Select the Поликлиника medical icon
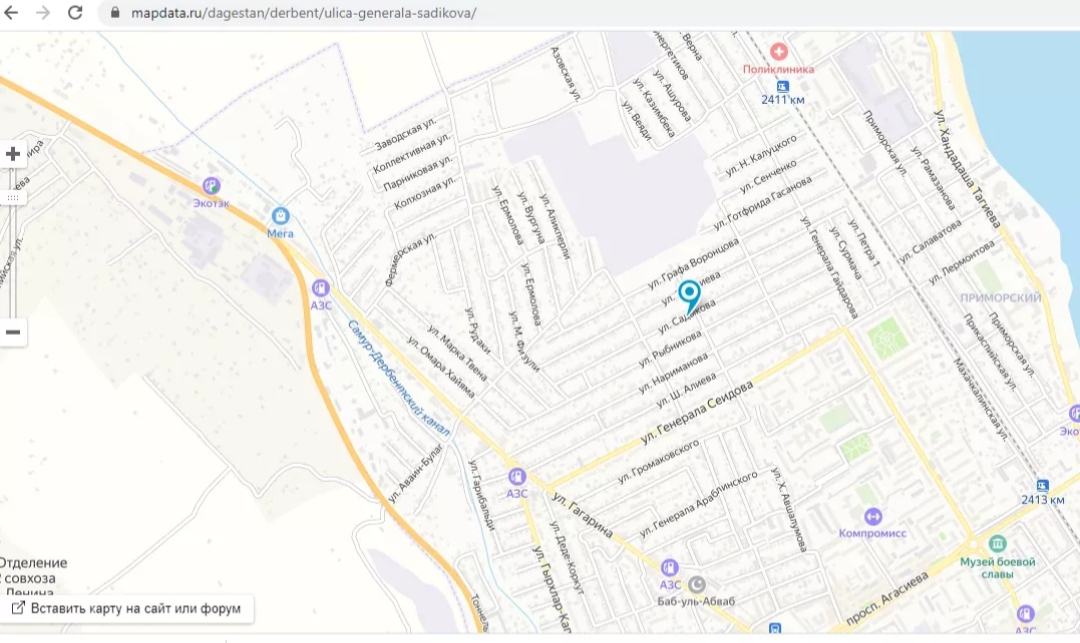1080x643 pixels. coord(778,52)
